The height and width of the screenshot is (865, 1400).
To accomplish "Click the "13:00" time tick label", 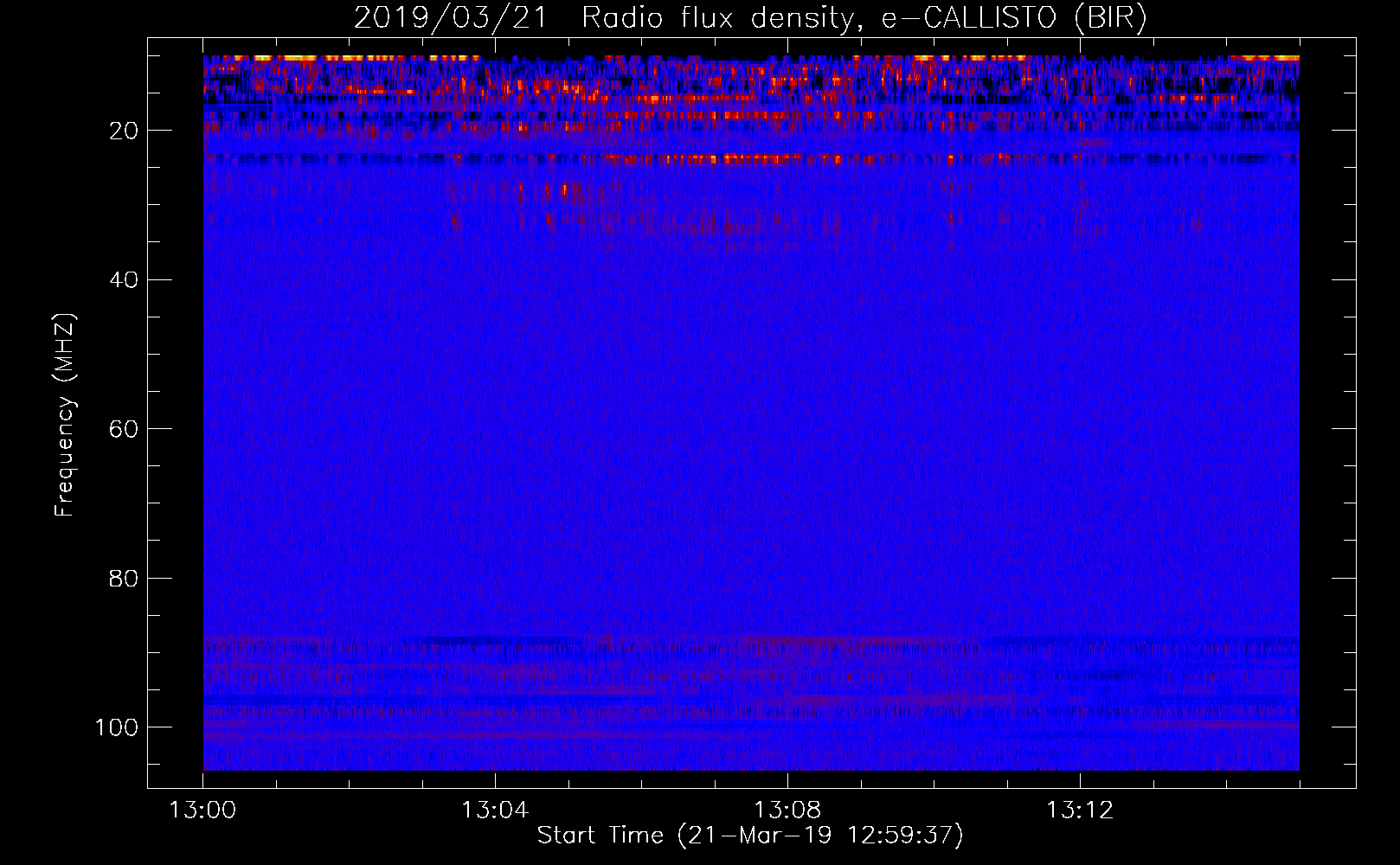I will point(202,811).
